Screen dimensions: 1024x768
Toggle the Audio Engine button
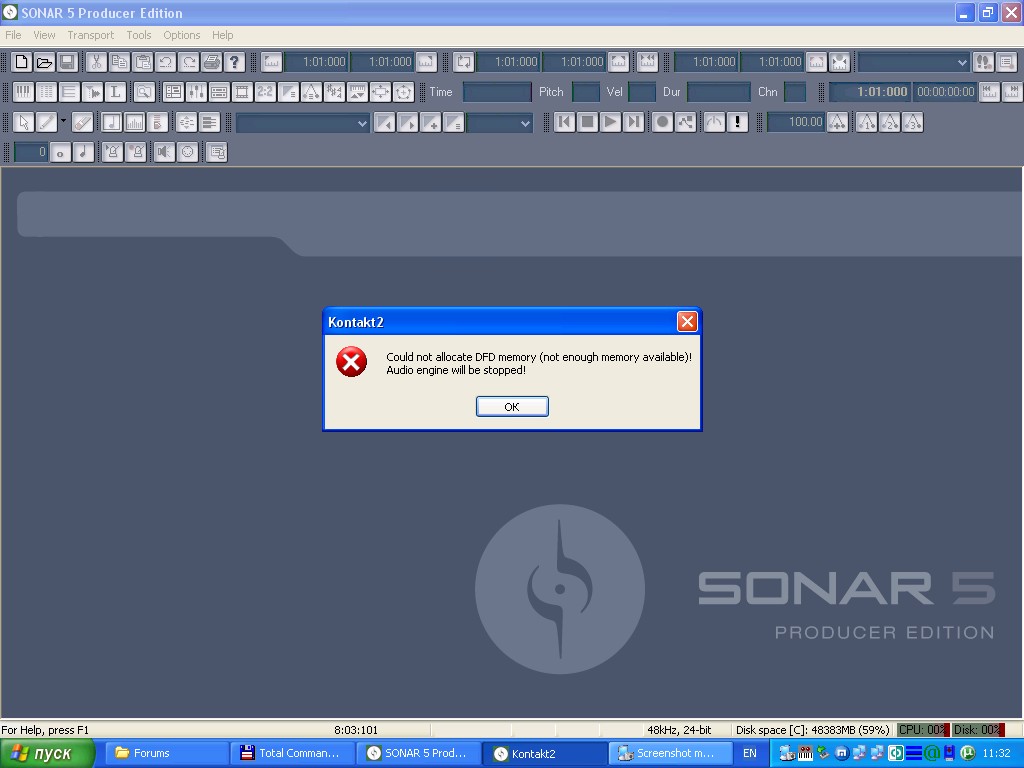[714, 122]
